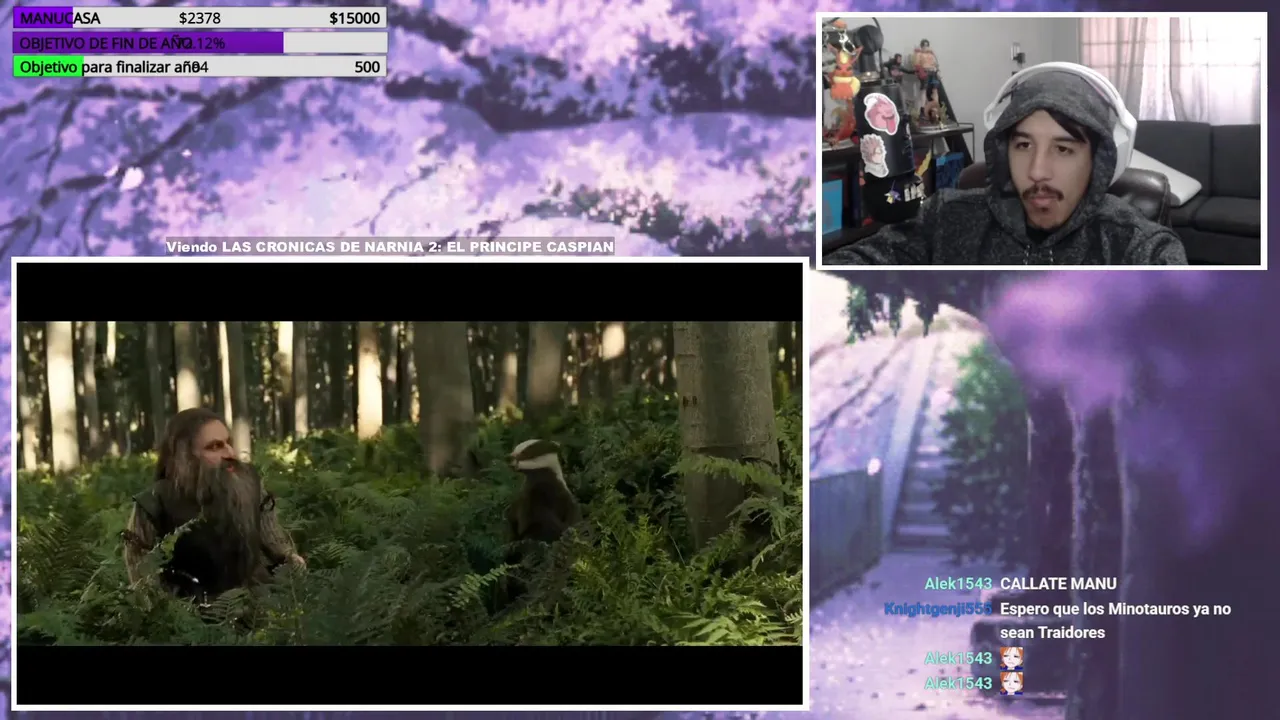Click the green 'Objetivo para finalizar año' bar
Screen dimensions: 1280x720
tap(200, 67)
